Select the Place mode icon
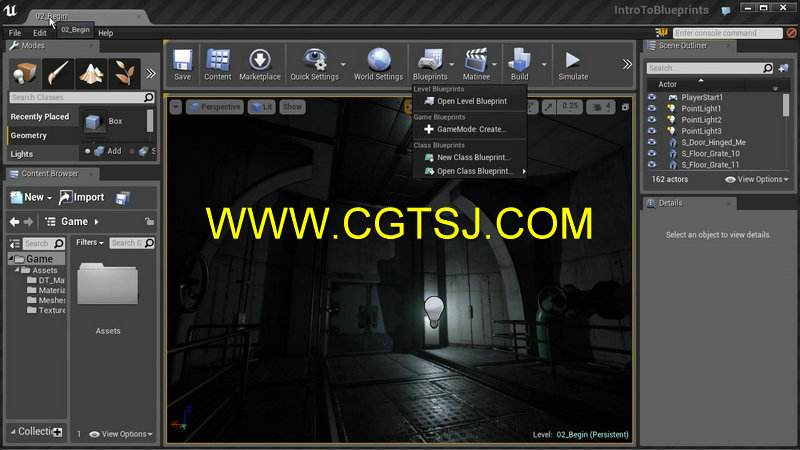Image resolution: width=800 pixels, height=450 pixels. 24,73
